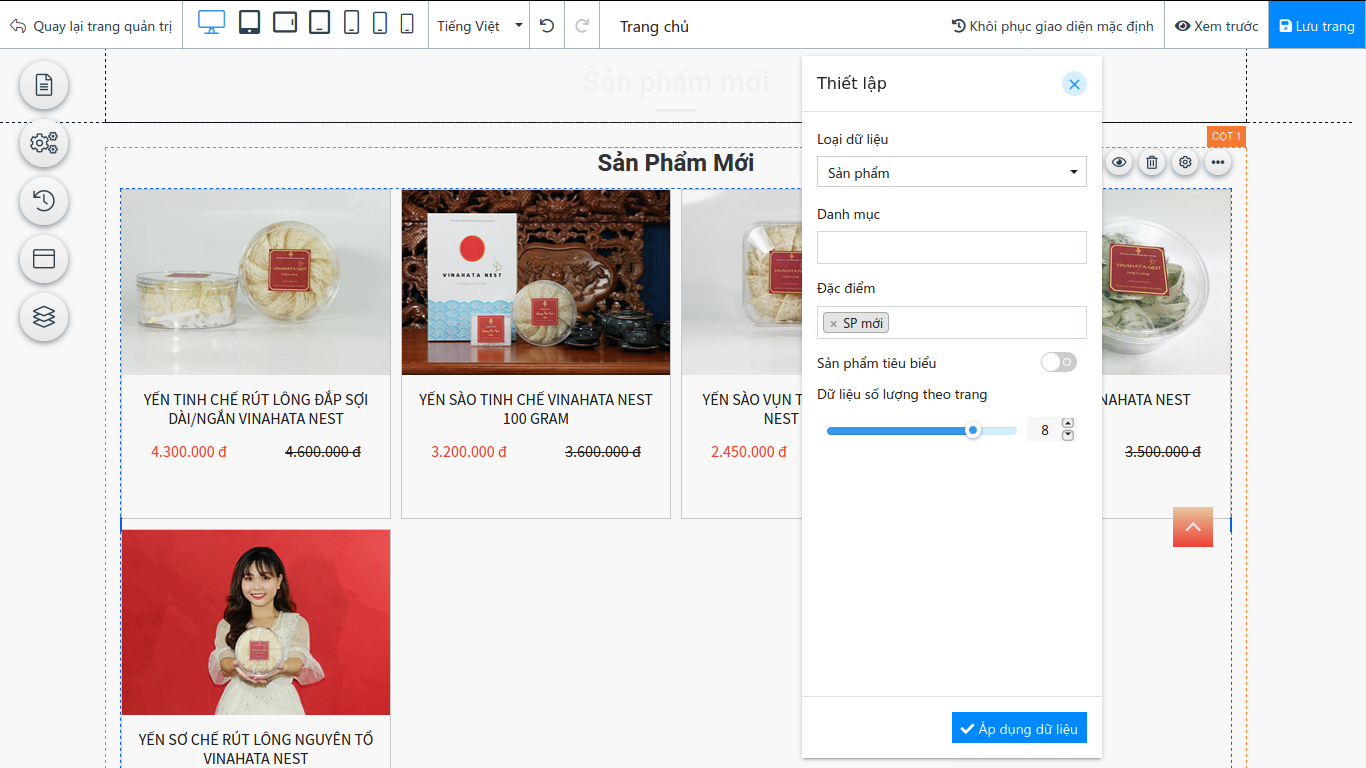The height and width of the screenshot is (768, 1366).
Task: Open the Tiếng Việt language dropdown
Action: [480, 26]
